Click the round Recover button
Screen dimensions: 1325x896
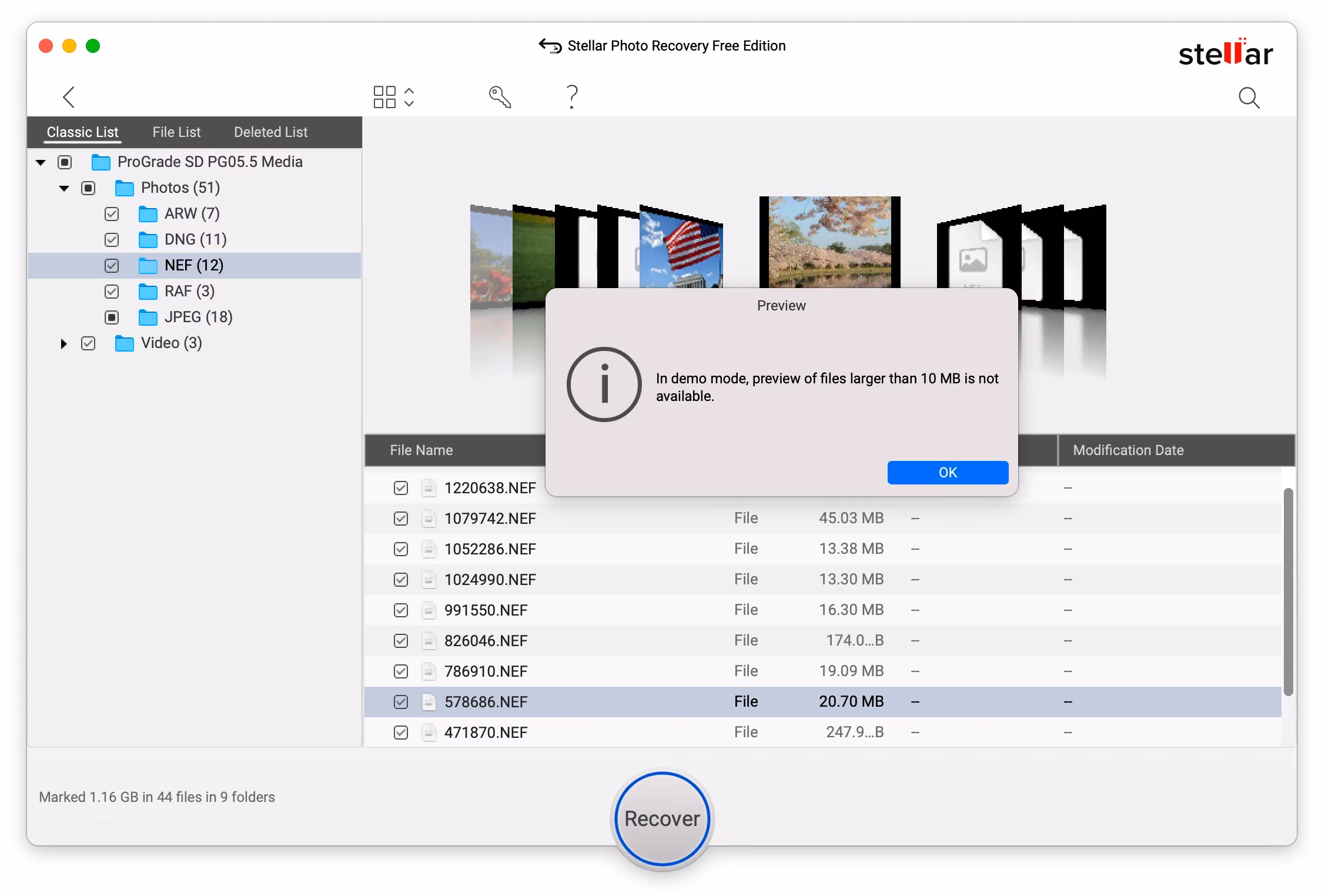pos(662,819)
